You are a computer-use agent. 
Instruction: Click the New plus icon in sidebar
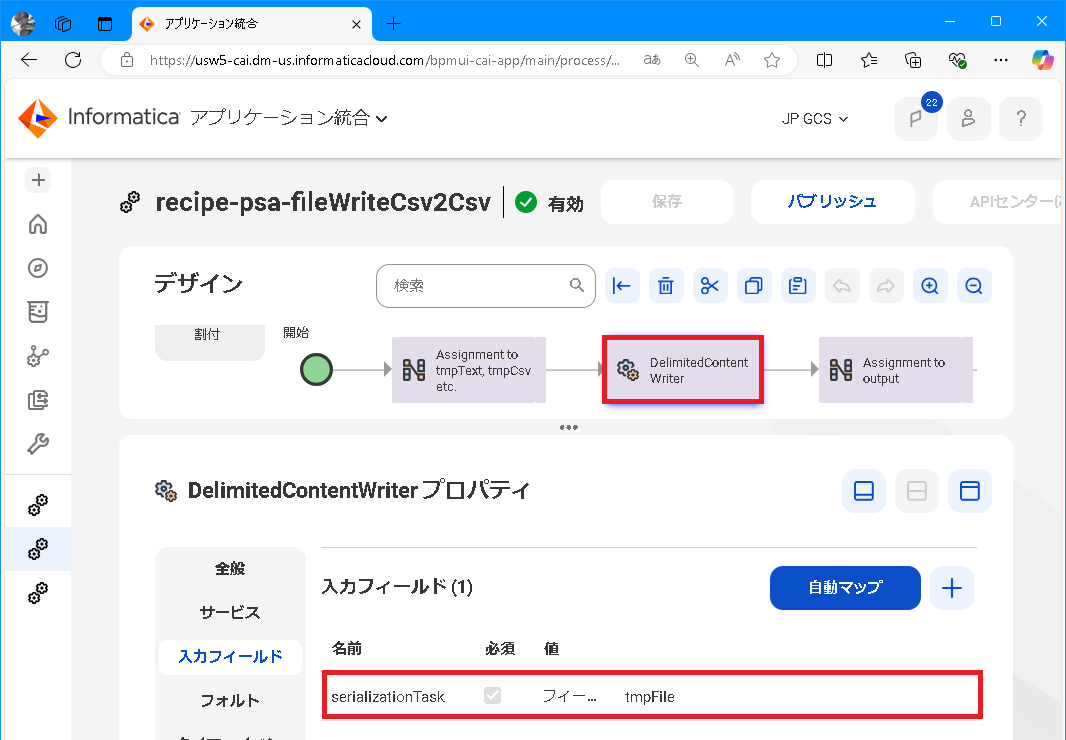click(x=38, y=180)
